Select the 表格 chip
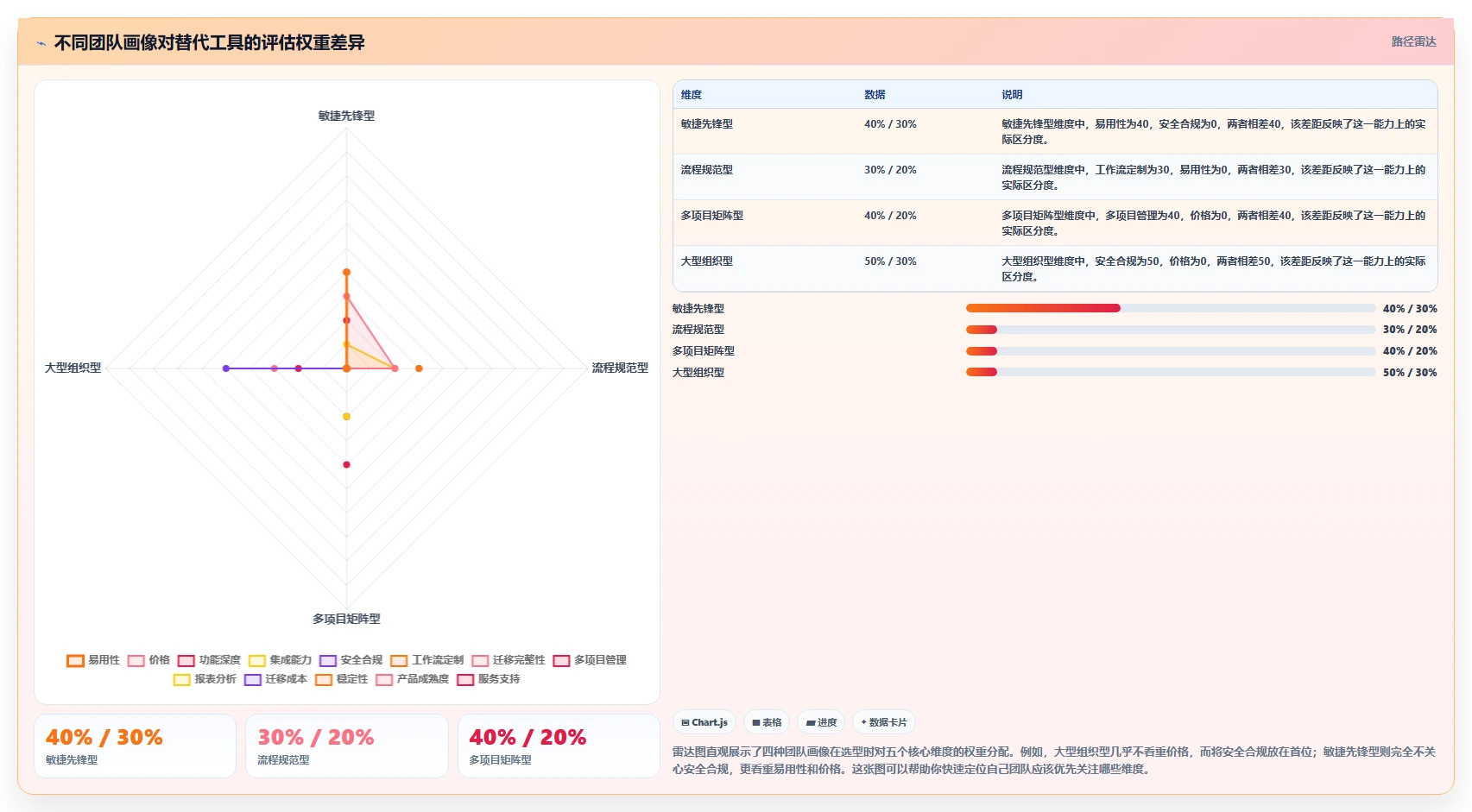The height and width of the screenshot is (812, 1472). click(x=767, y=722)
